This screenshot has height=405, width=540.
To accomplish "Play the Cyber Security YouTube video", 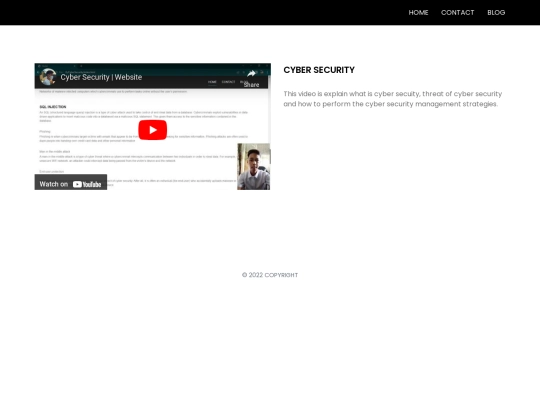I will (153, 130).
